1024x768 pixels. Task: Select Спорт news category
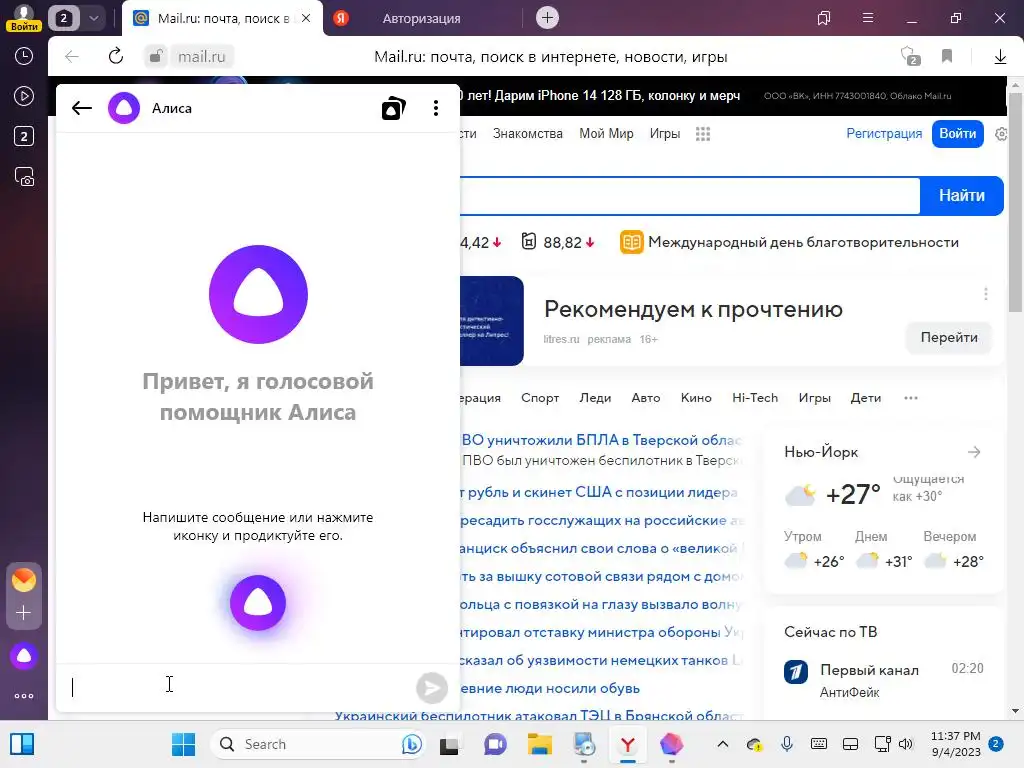point(540,398)
